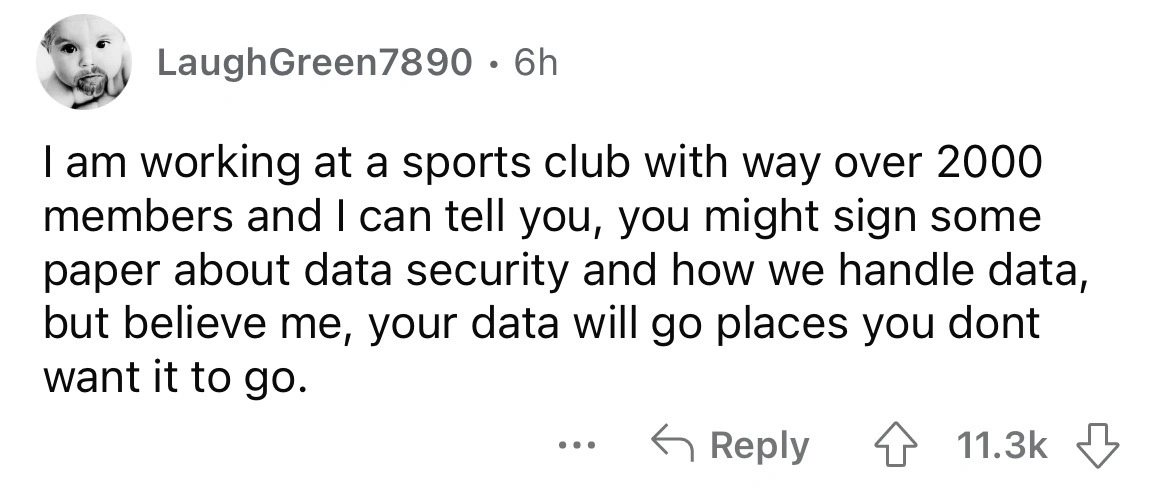Click the 6h comment timestamp
This screenshot has height=490, width=1170.
click(x=534, y=65)
